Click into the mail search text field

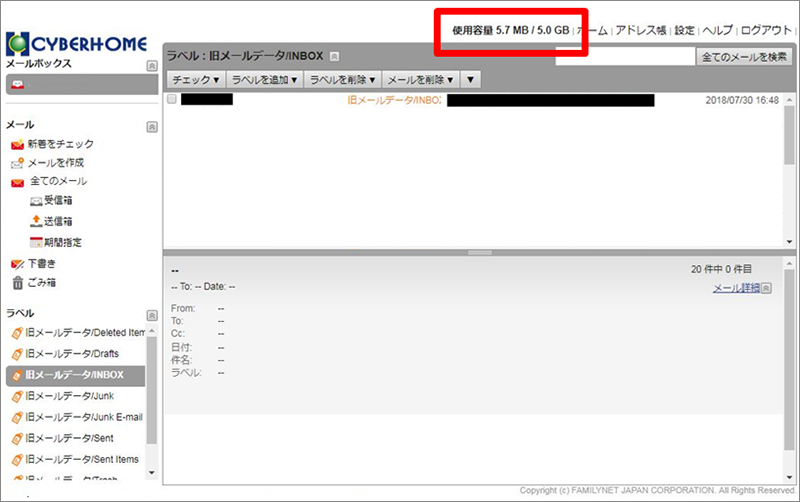point(625,57)
